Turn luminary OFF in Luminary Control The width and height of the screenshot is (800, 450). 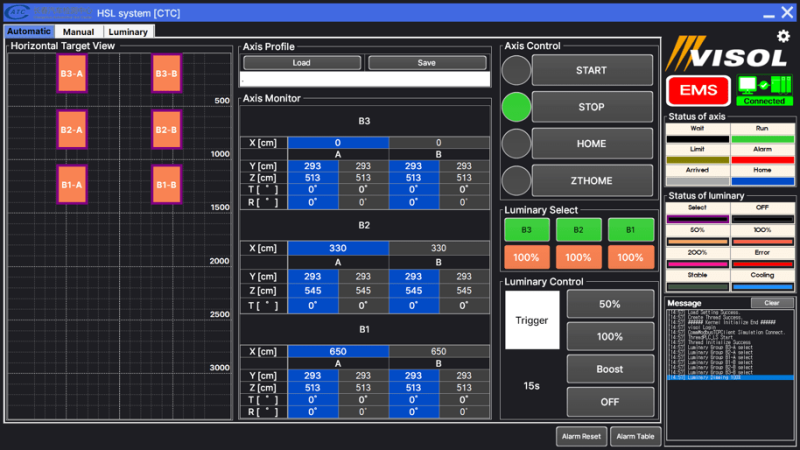pos(610,402)
